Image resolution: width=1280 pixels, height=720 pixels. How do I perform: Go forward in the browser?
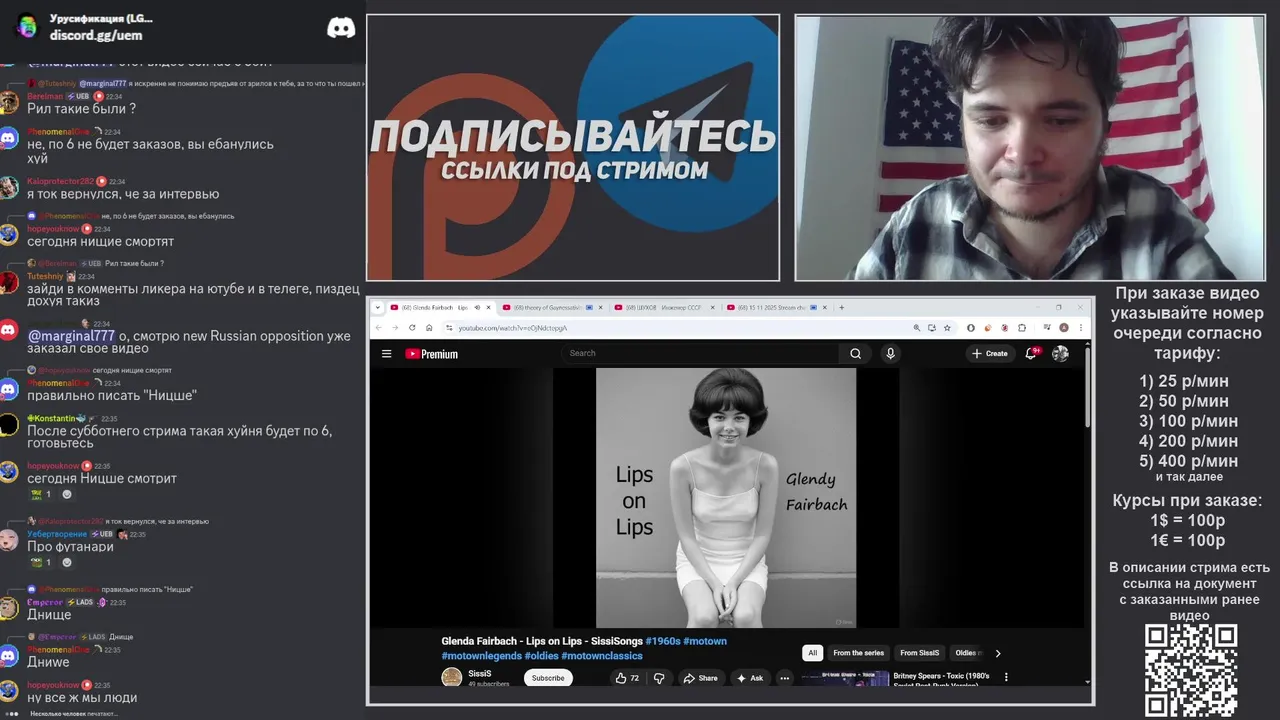[395, 327]
